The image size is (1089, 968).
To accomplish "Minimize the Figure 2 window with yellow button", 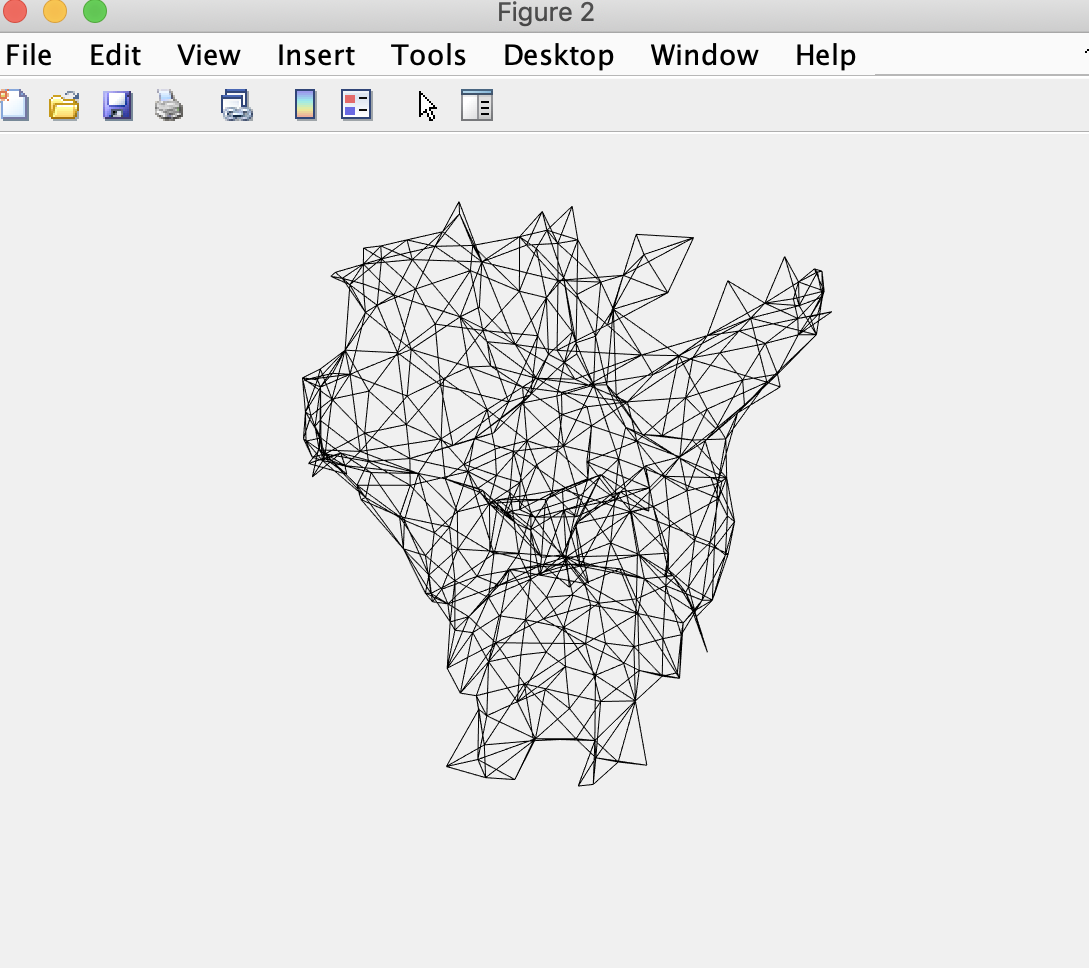I will [x=54, y=12].
